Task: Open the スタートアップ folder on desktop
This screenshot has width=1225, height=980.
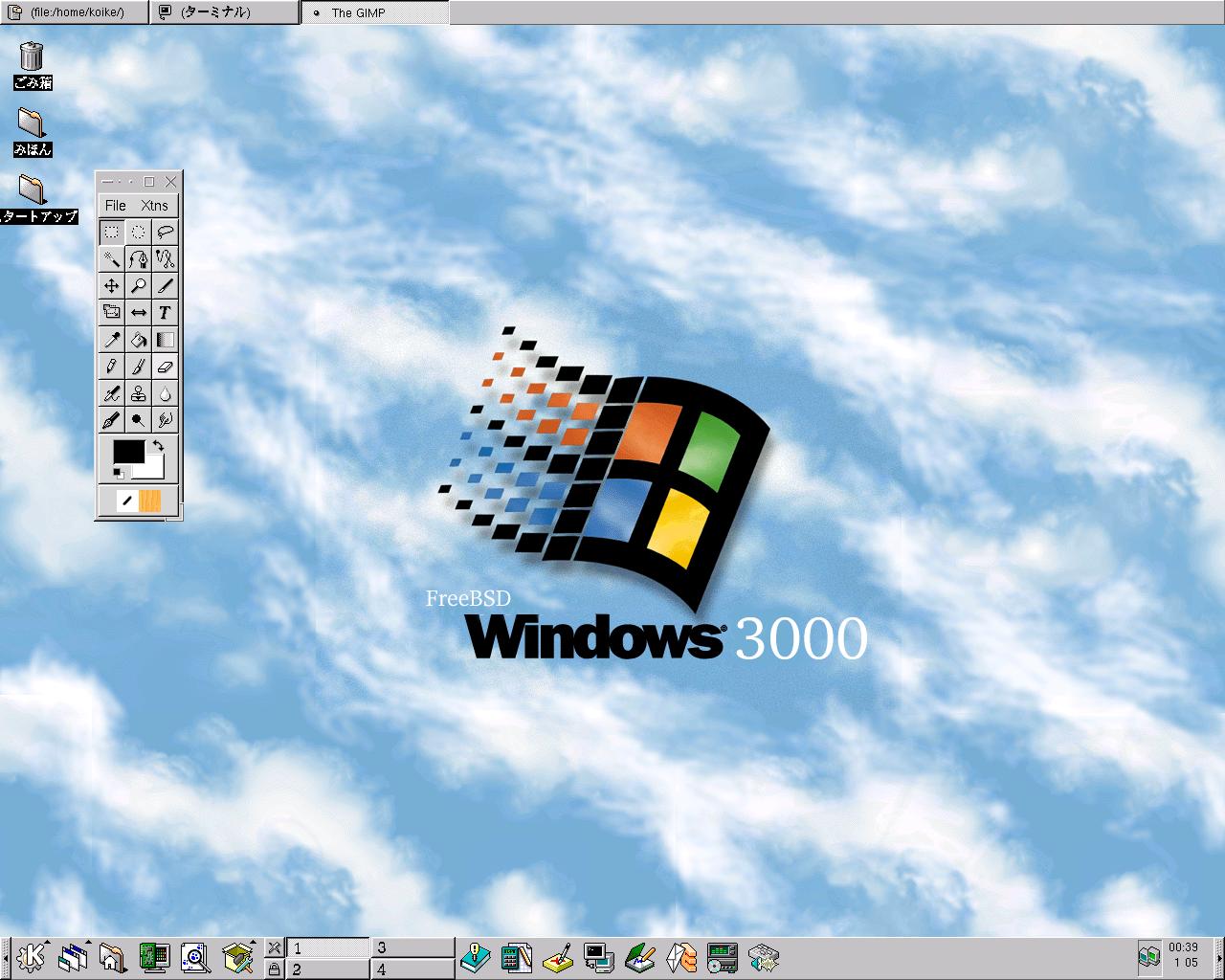Action: click(34, 198)
